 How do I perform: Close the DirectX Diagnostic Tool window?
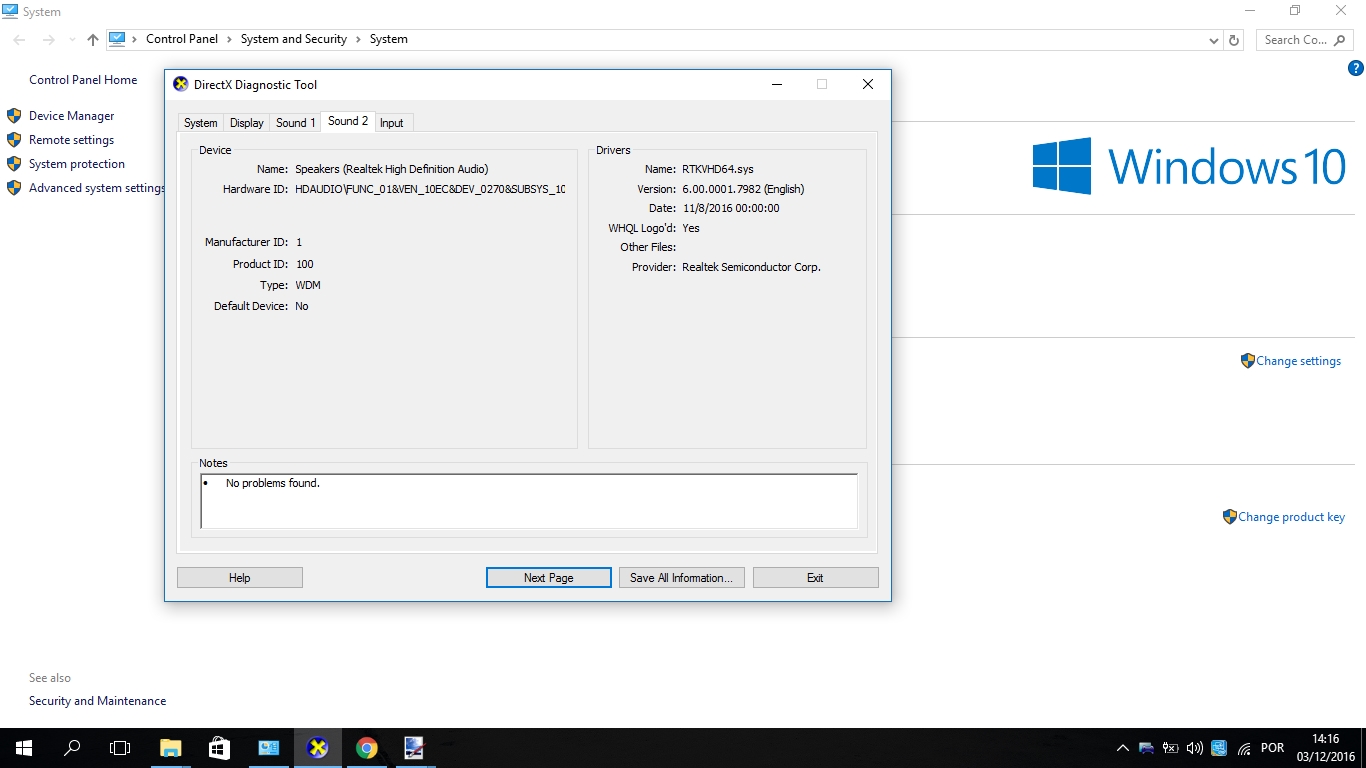pyautogui.click(x=868, y=85)
